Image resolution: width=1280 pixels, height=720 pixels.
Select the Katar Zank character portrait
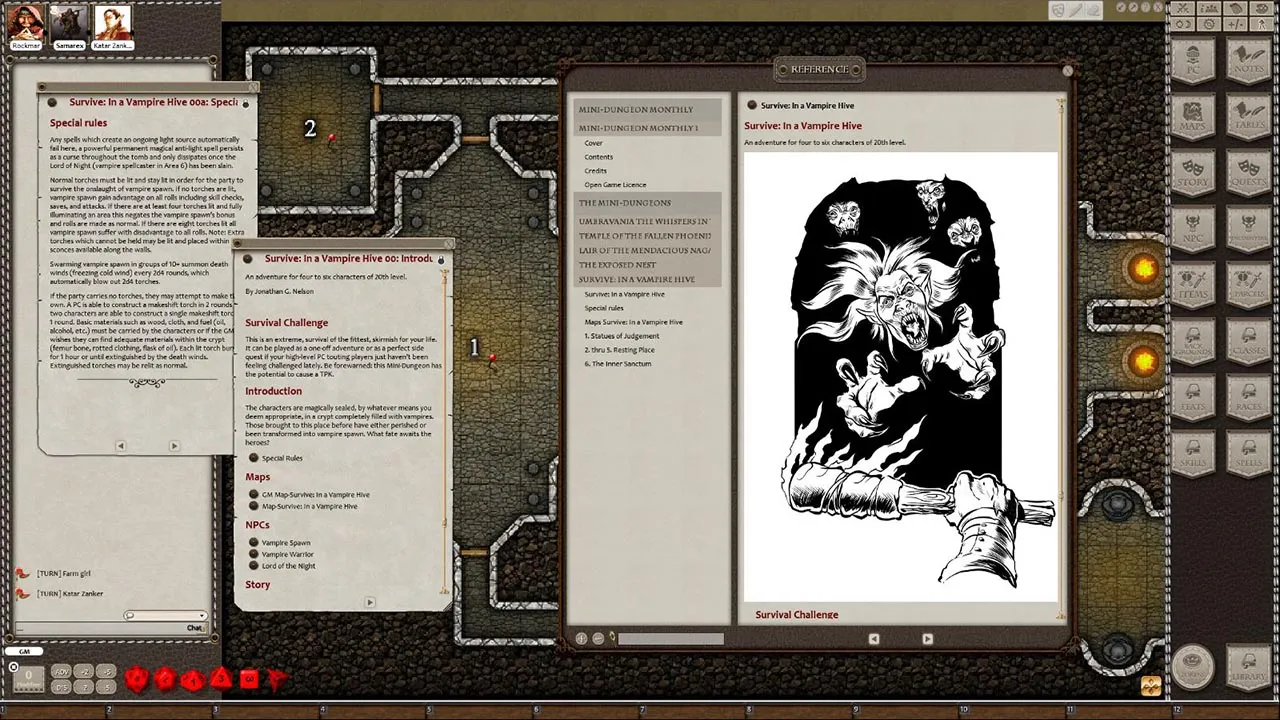pos(113,22)
